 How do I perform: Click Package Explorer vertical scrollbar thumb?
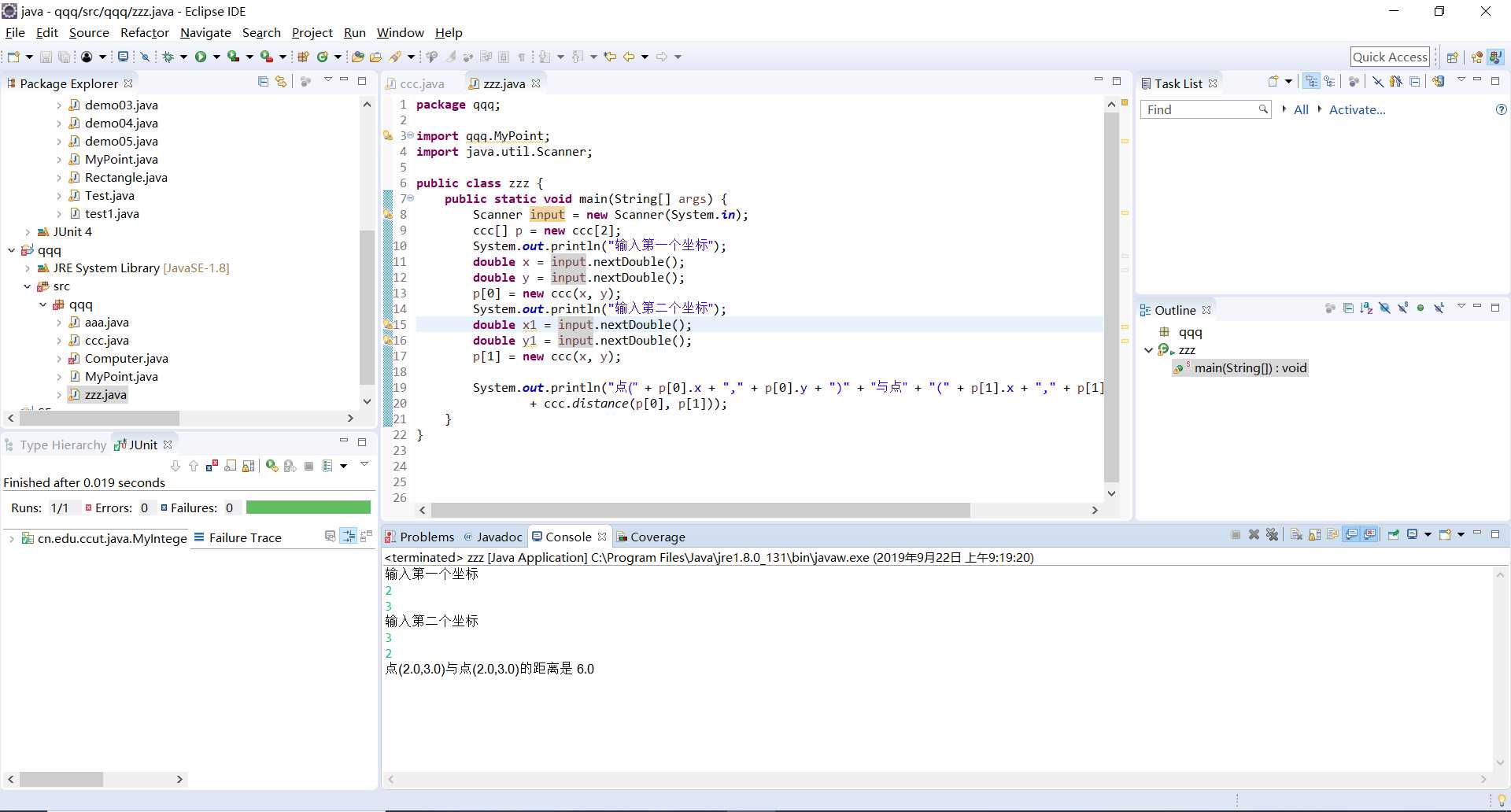pos(367,307)
